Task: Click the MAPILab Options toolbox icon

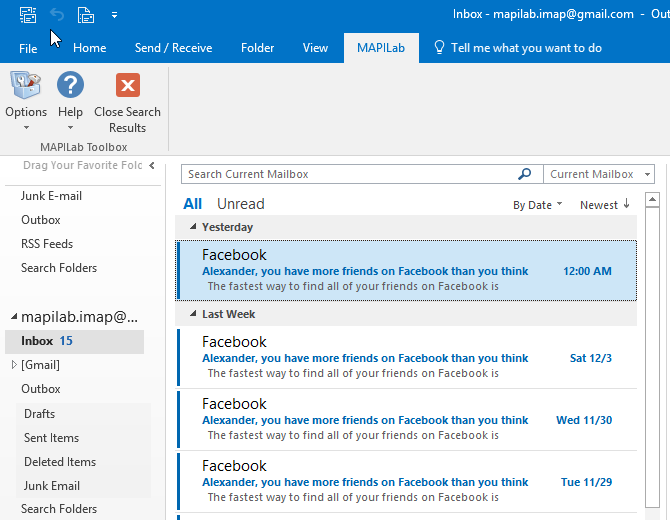Action: click(x=26, y=85)
